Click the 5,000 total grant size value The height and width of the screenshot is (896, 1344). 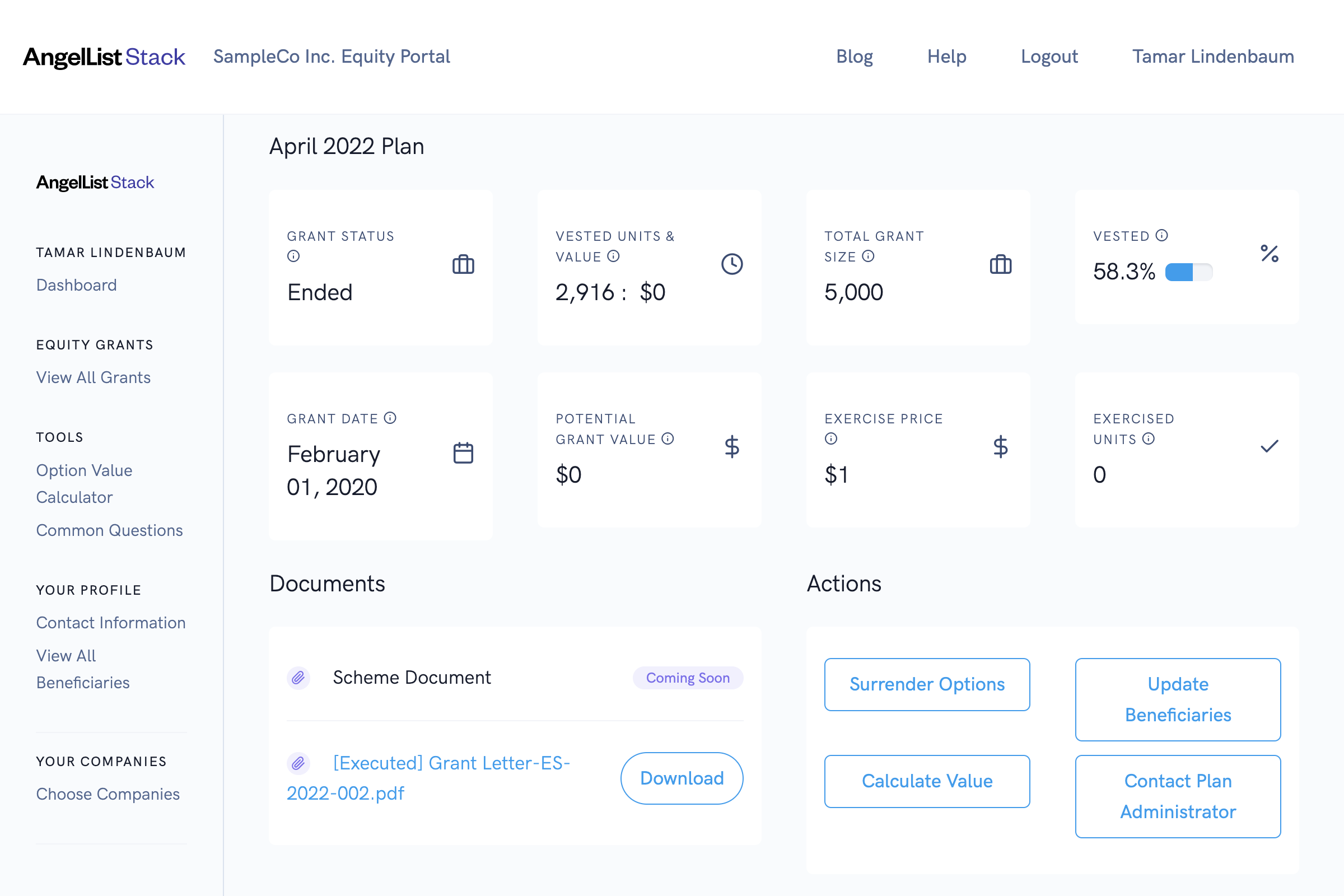pos(853,292)
